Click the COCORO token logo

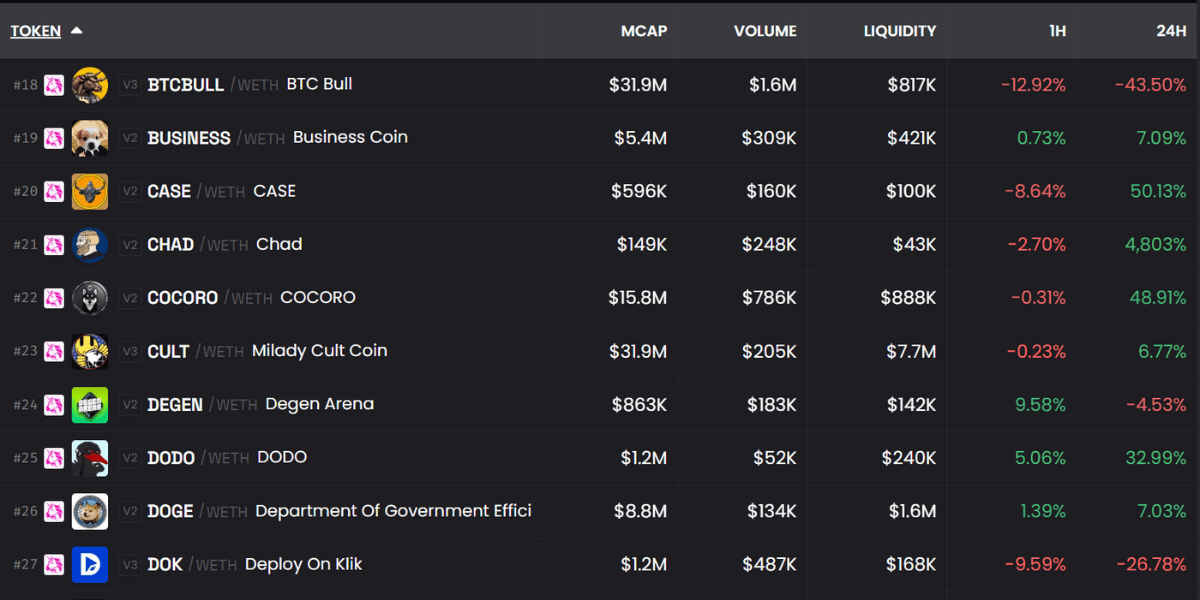click(90, 298)
